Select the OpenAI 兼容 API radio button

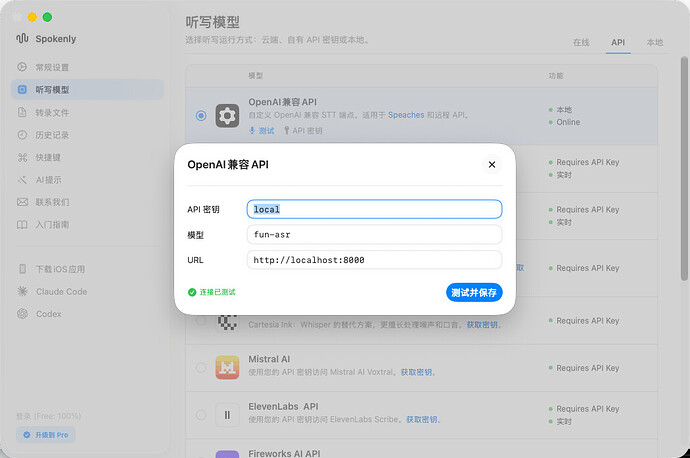click(x=201, y=116)
